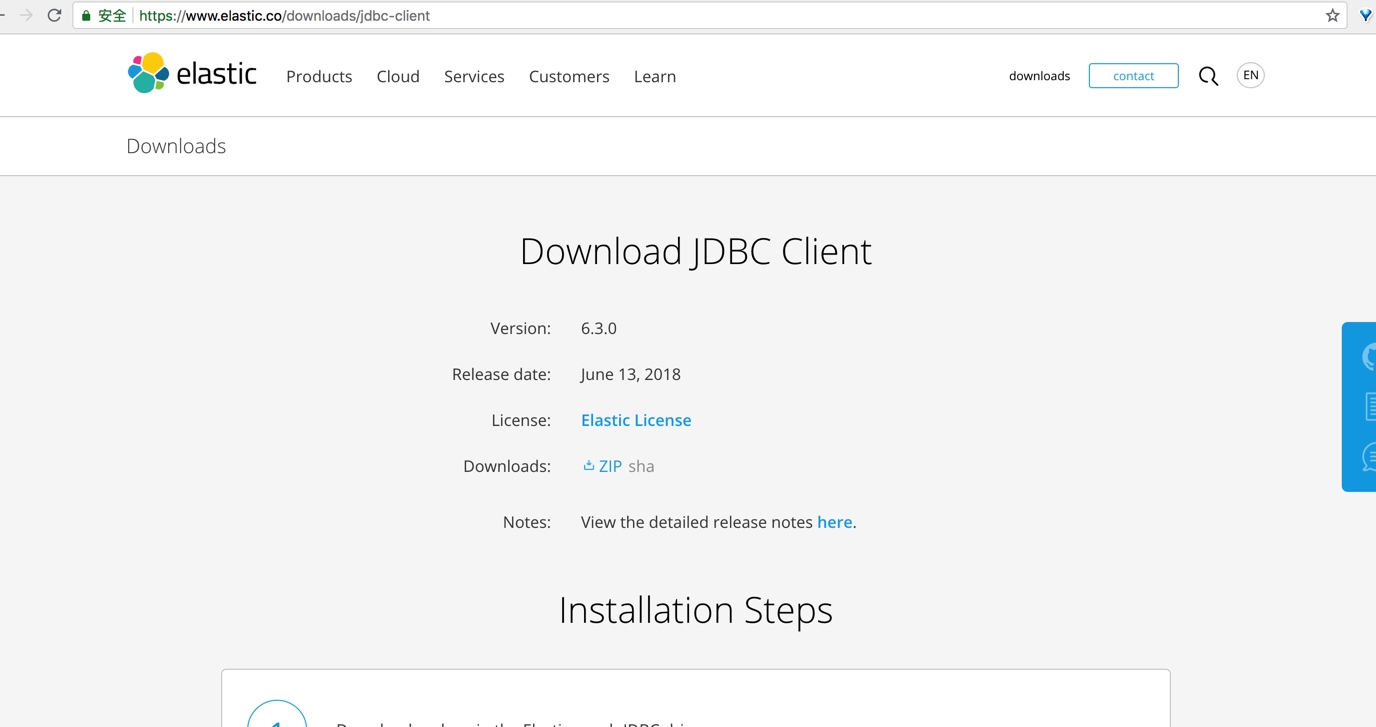Open the EN language selector
This screenshot has height=727, width=1376.
coord(1250,76)
